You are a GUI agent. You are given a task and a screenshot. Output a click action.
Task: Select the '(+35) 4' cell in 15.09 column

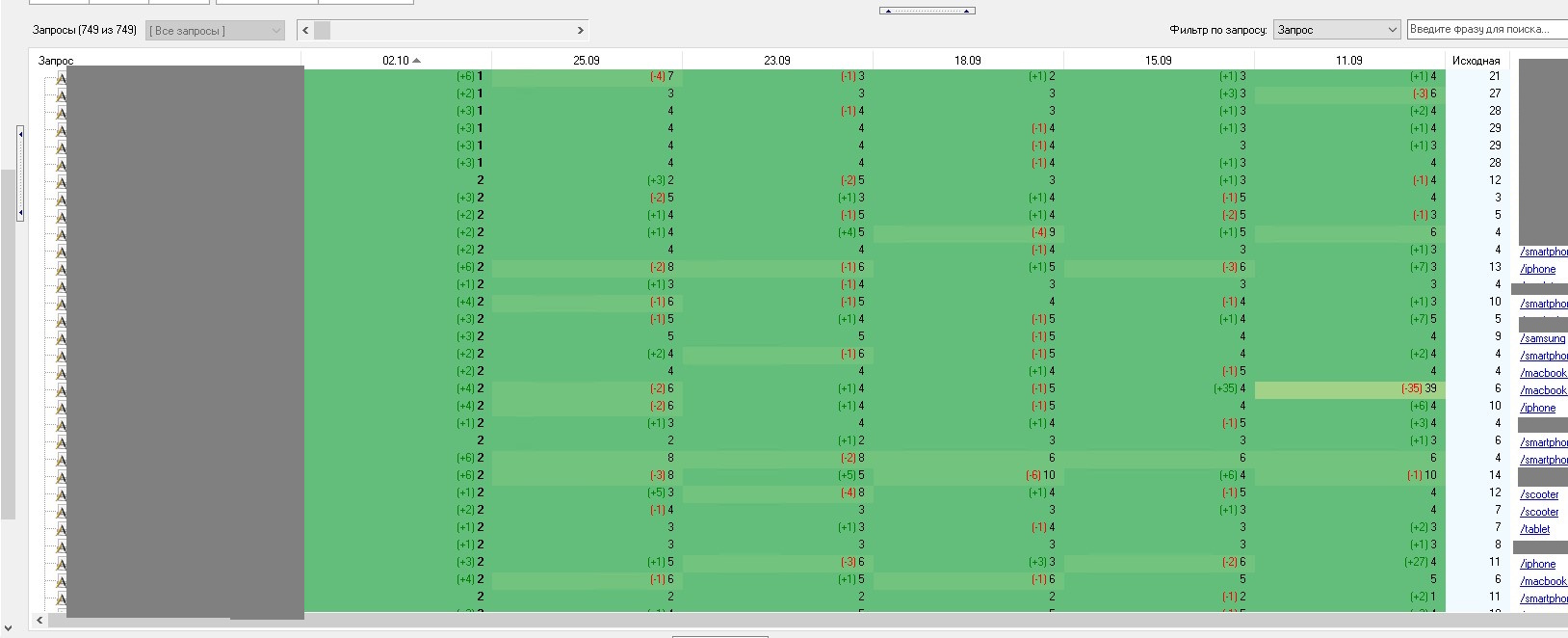tap(1159, 388)
